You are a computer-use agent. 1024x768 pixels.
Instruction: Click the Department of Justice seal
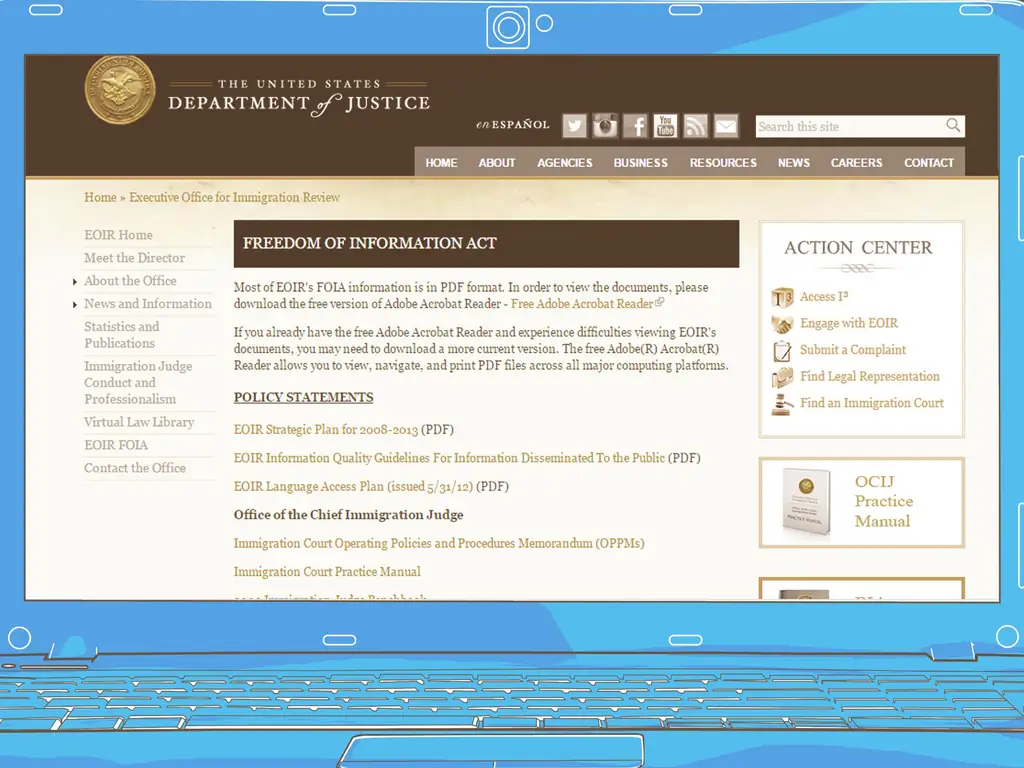click(120, 90)
